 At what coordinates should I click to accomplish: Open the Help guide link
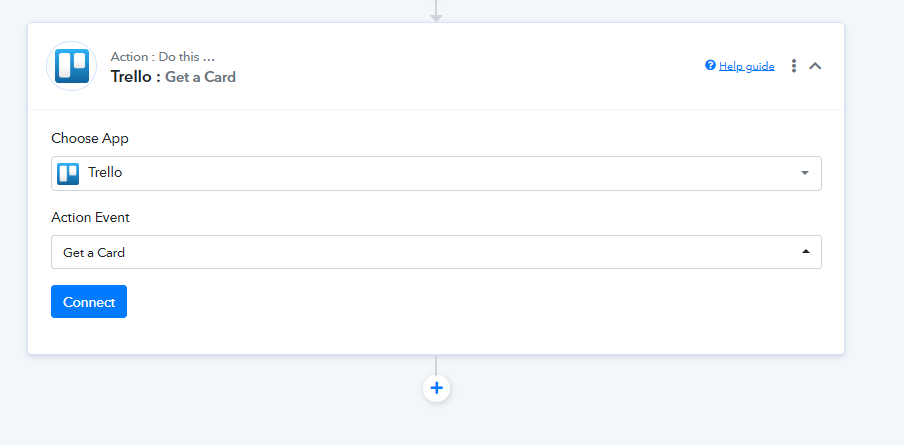[x=747, y=66]
